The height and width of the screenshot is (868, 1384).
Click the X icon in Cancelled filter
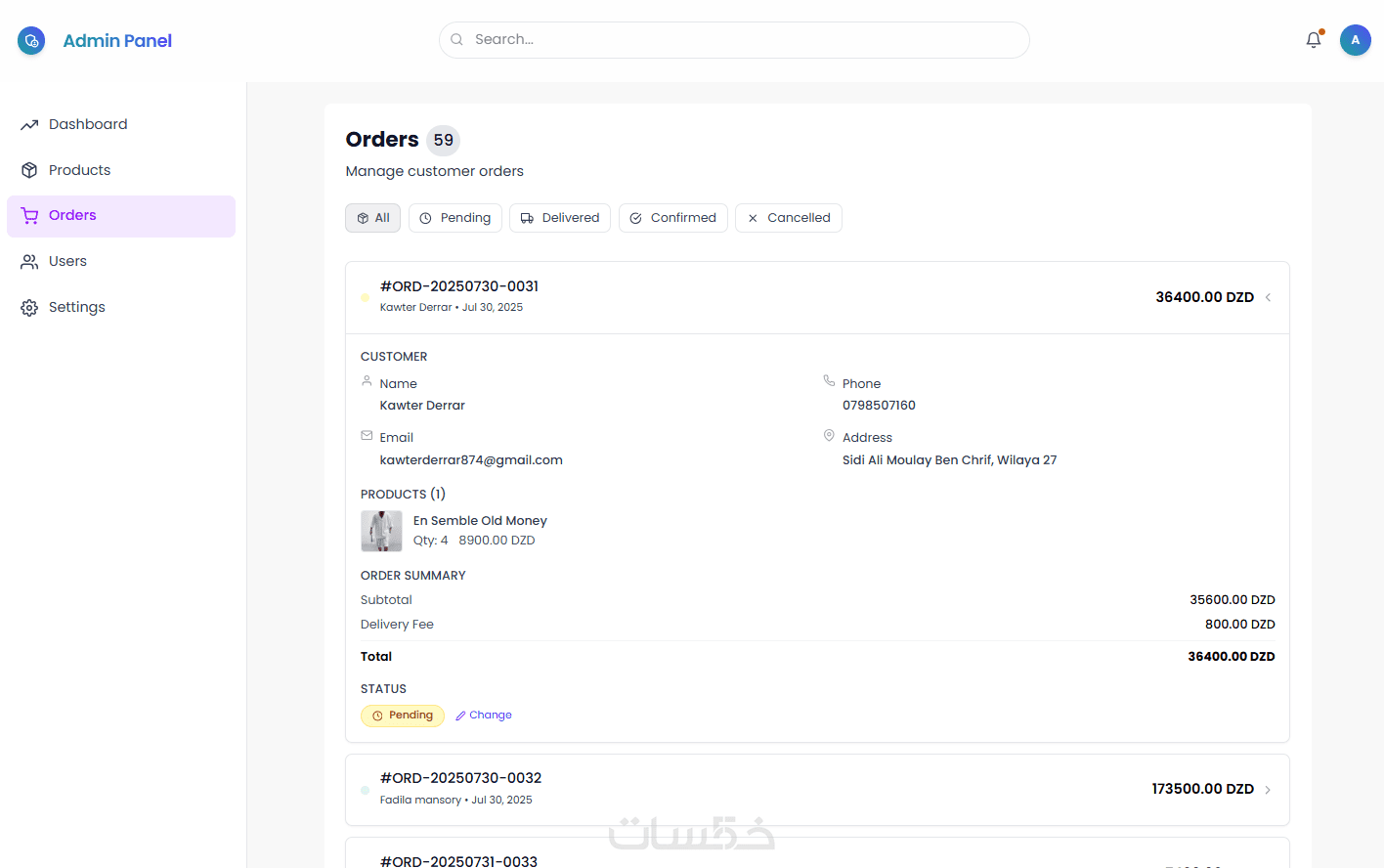point(753,218)
